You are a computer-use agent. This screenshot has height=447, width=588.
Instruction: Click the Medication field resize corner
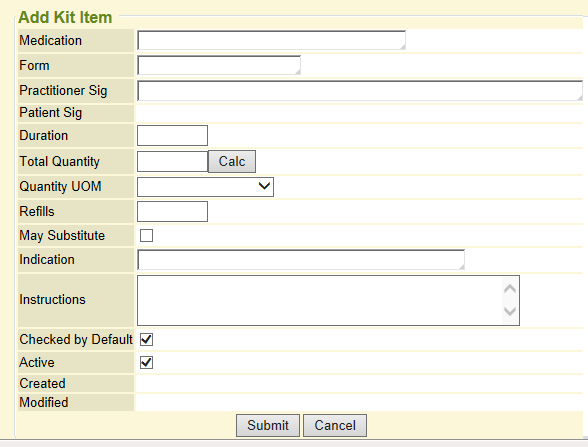pyautogui.click(x=402, y=46)
